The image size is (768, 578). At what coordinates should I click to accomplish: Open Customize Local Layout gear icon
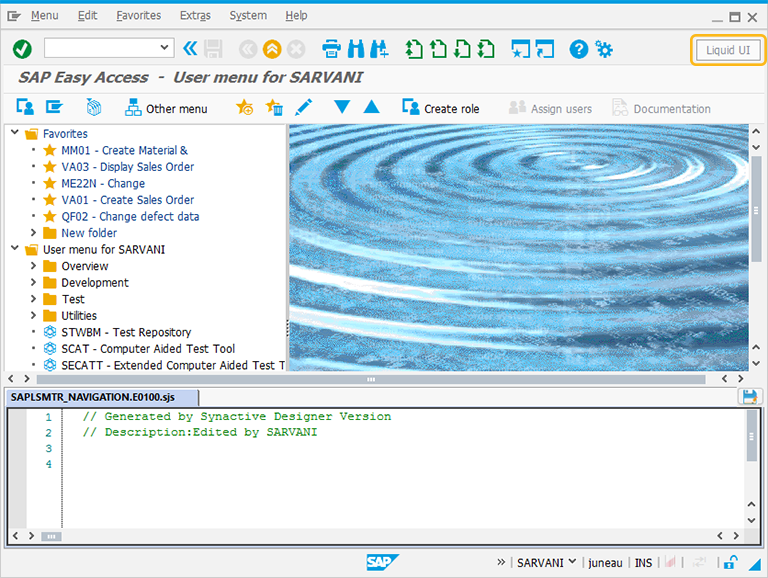point(603,49)
